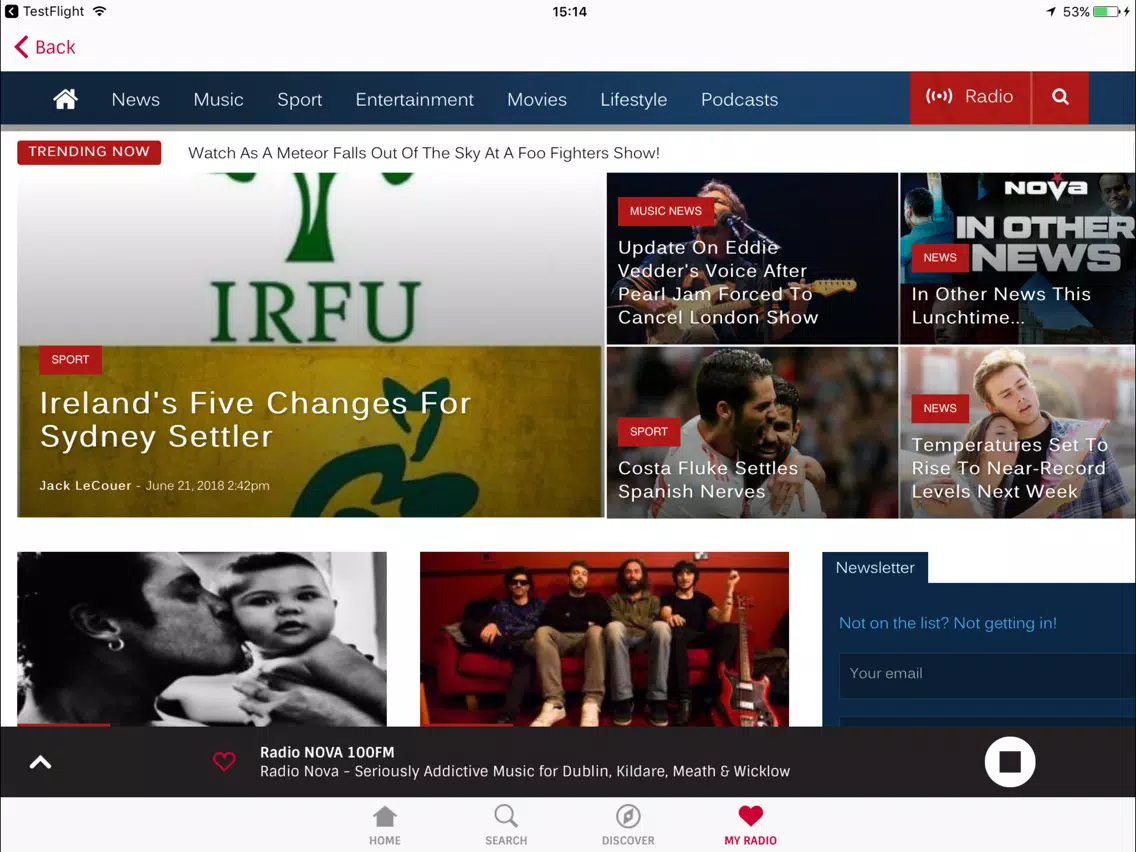
Task: Select the Newsletter tab
Action: pyautogui.click(x=874, y=568)
